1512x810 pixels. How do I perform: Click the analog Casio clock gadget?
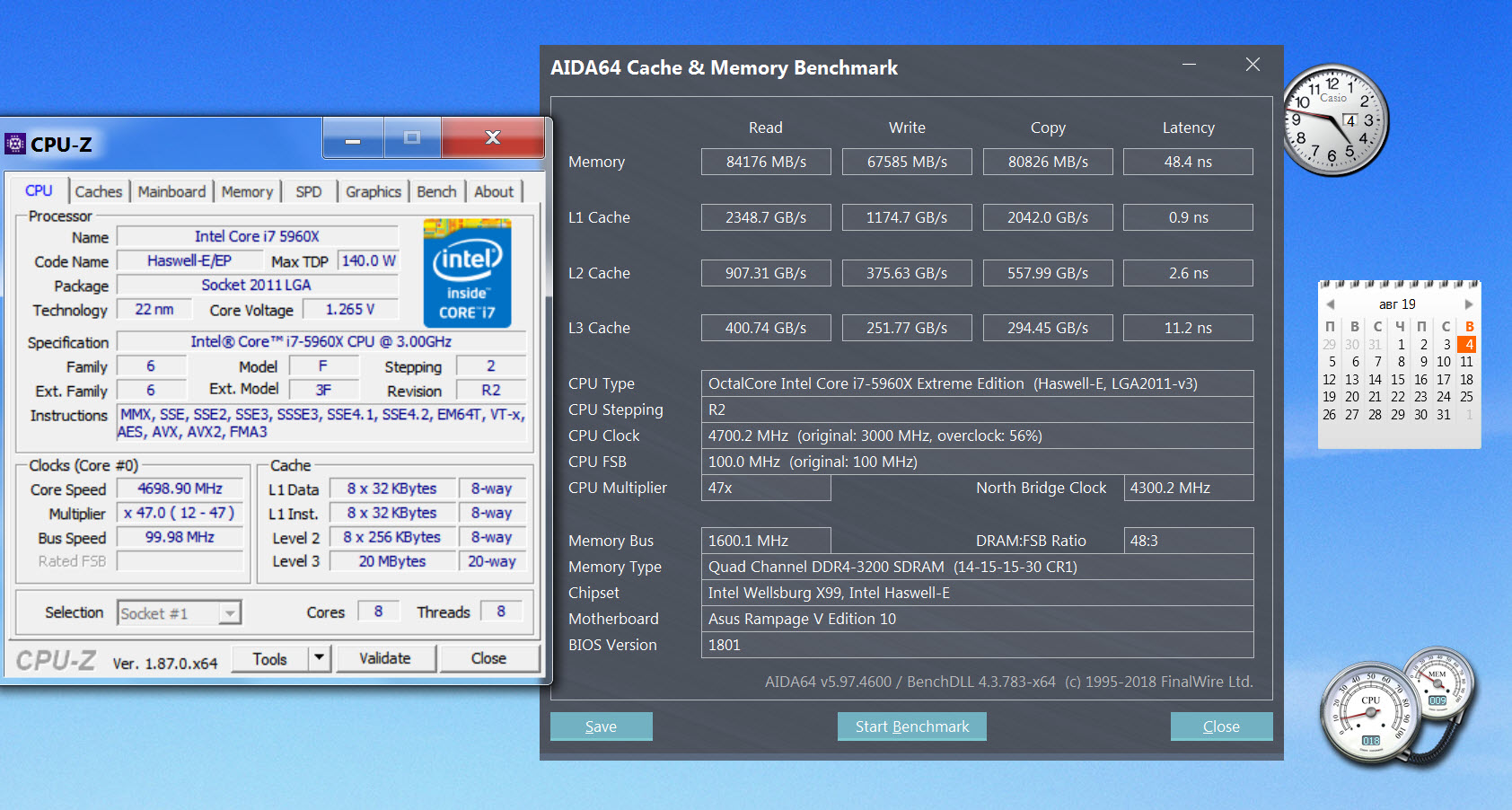[x=1334, y=119]
